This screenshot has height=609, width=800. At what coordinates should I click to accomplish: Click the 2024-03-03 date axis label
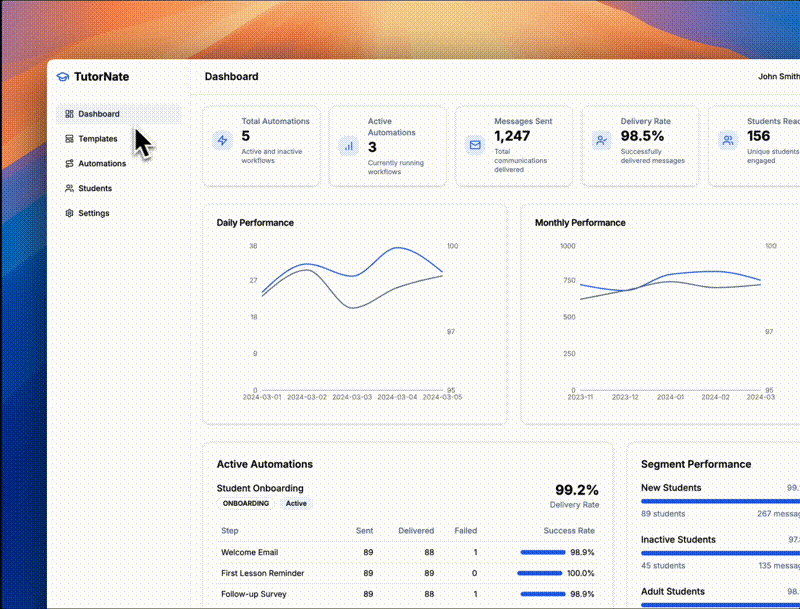352,397
